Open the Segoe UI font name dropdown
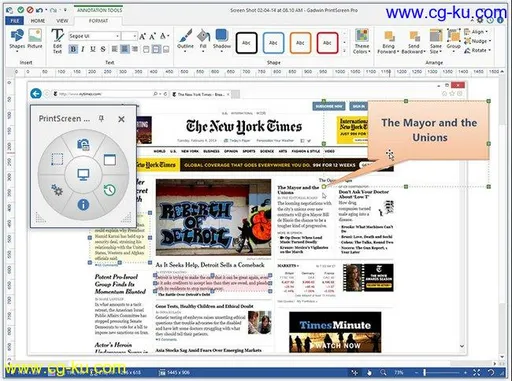Viewport: 512px width, 381px height. click(117, 36)
